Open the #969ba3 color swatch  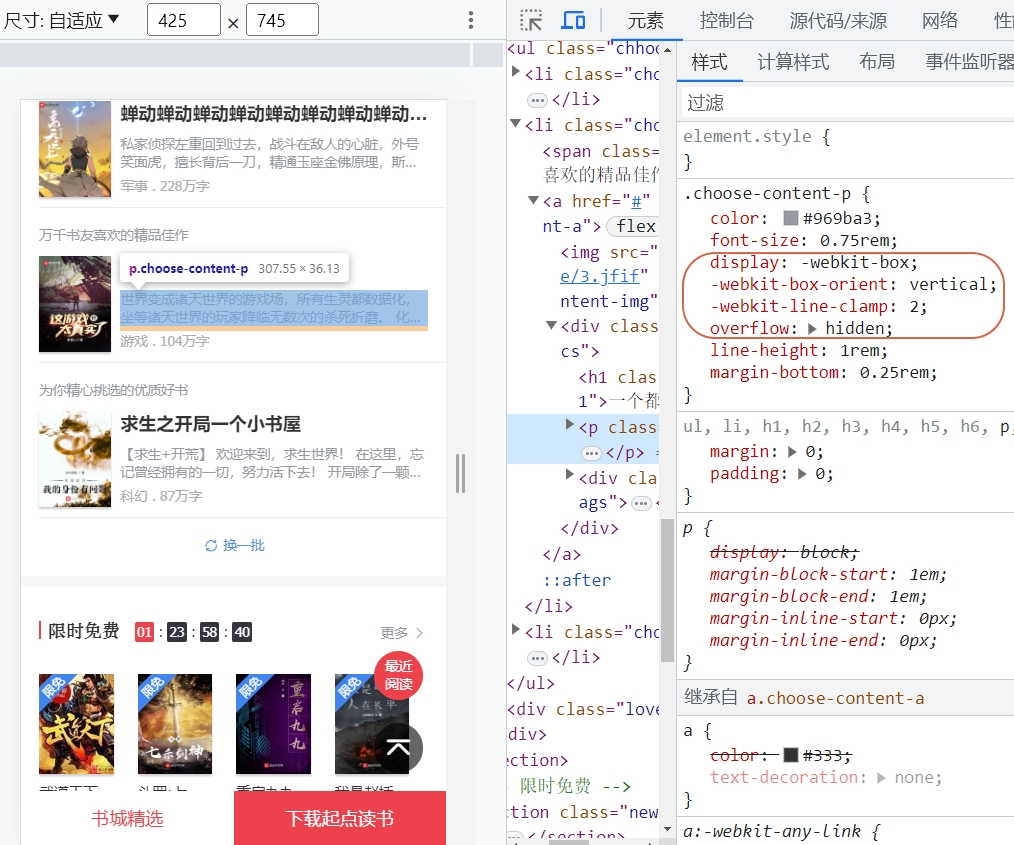(790, 218)
